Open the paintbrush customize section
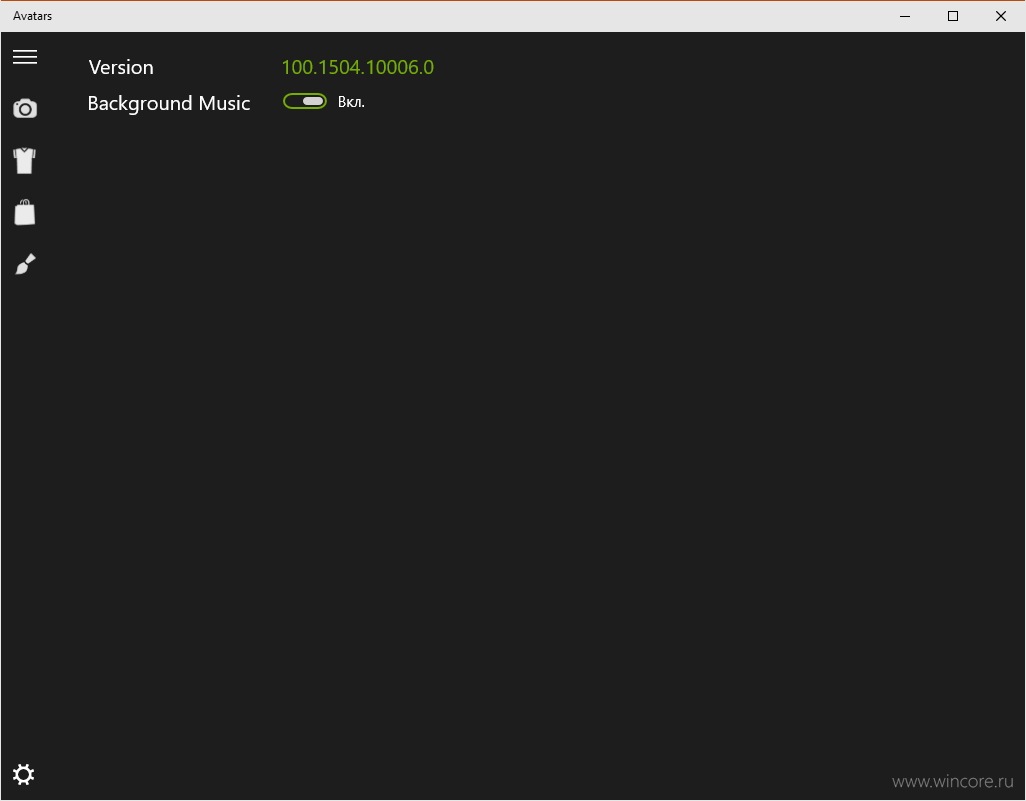This screenshot has width=1026, height=801. (x=26, y=264)
